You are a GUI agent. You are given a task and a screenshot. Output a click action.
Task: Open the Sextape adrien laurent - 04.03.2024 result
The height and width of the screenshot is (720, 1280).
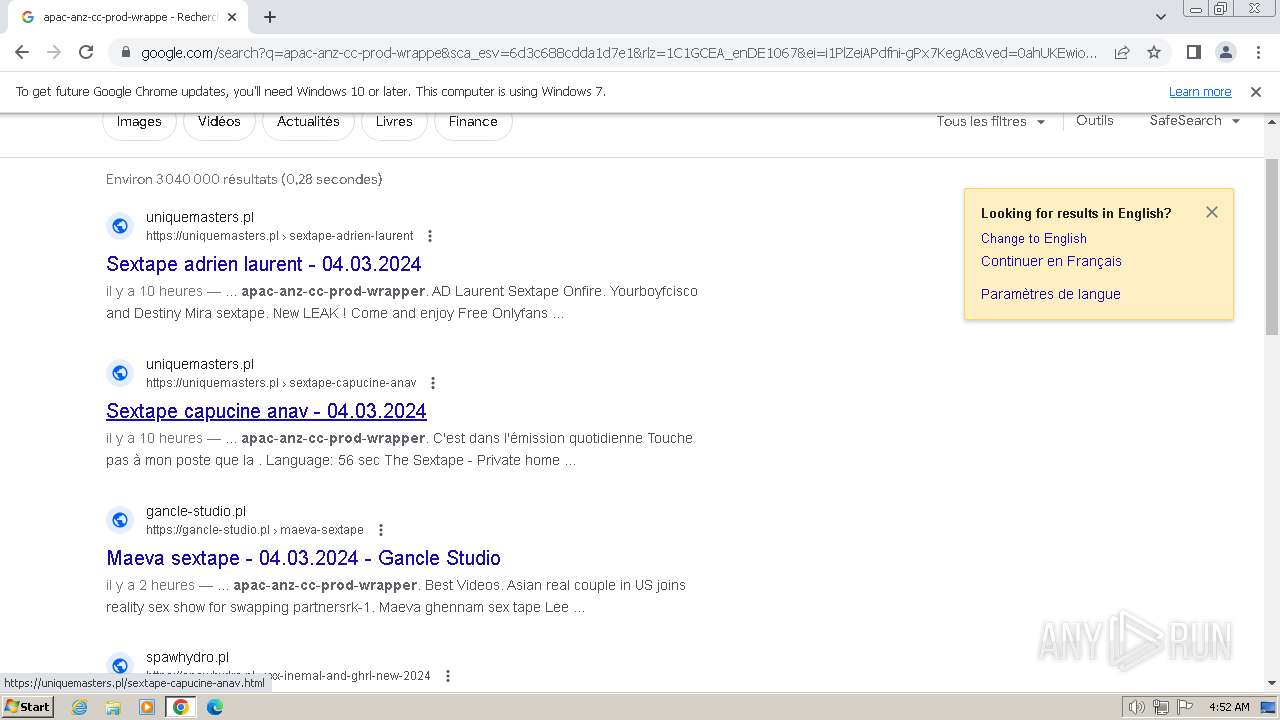click(x=264, y=264)
